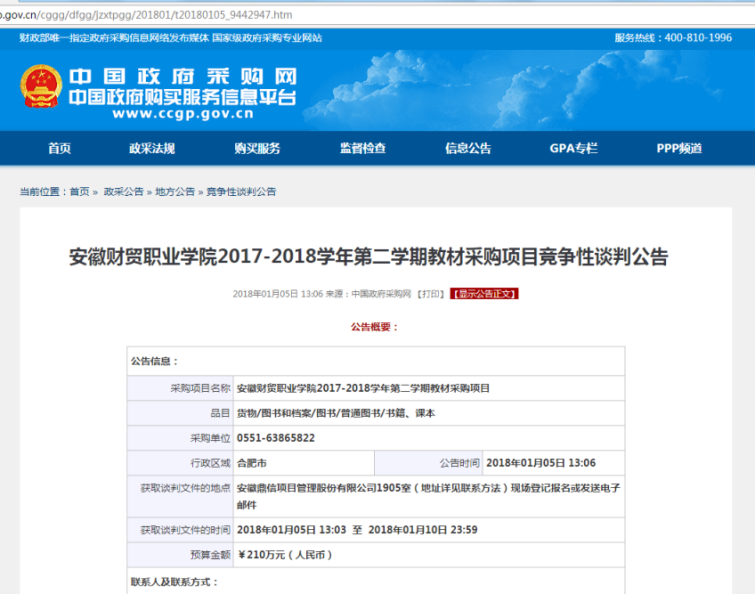
Task: Open the 政采法规 navigation tab
Action: 152,148
